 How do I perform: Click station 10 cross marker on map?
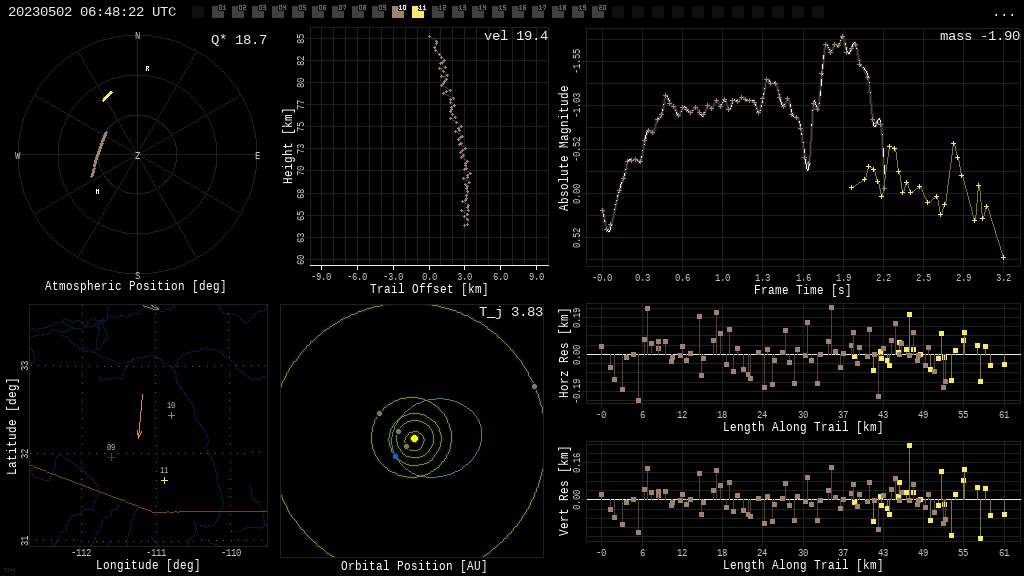[x=171, y=415]
